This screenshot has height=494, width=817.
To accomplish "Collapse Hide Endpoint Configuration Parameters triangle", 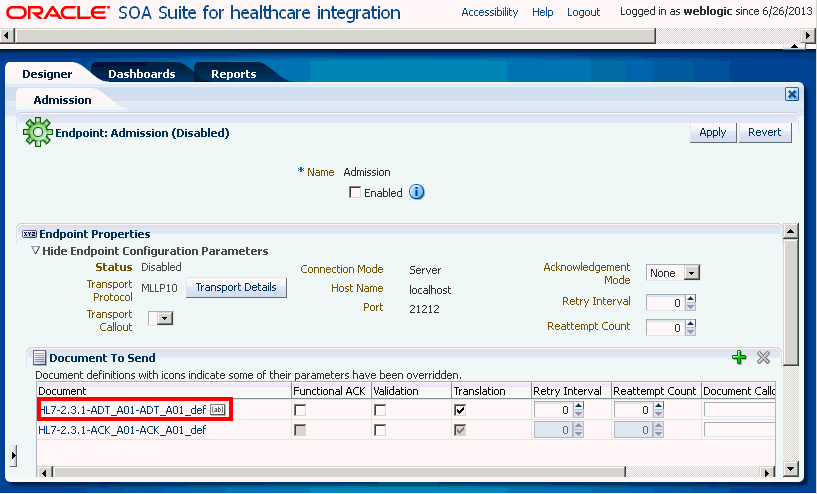I will coord(35,251).
